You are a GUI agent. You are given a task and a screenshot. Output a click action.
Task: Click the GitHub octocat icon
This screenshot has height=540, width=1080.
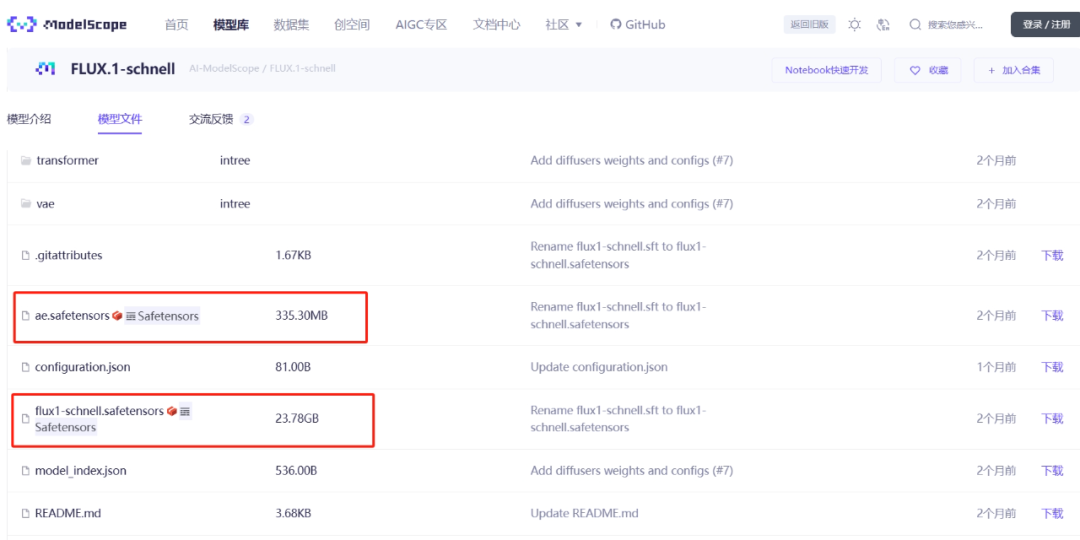click(616, 24)
